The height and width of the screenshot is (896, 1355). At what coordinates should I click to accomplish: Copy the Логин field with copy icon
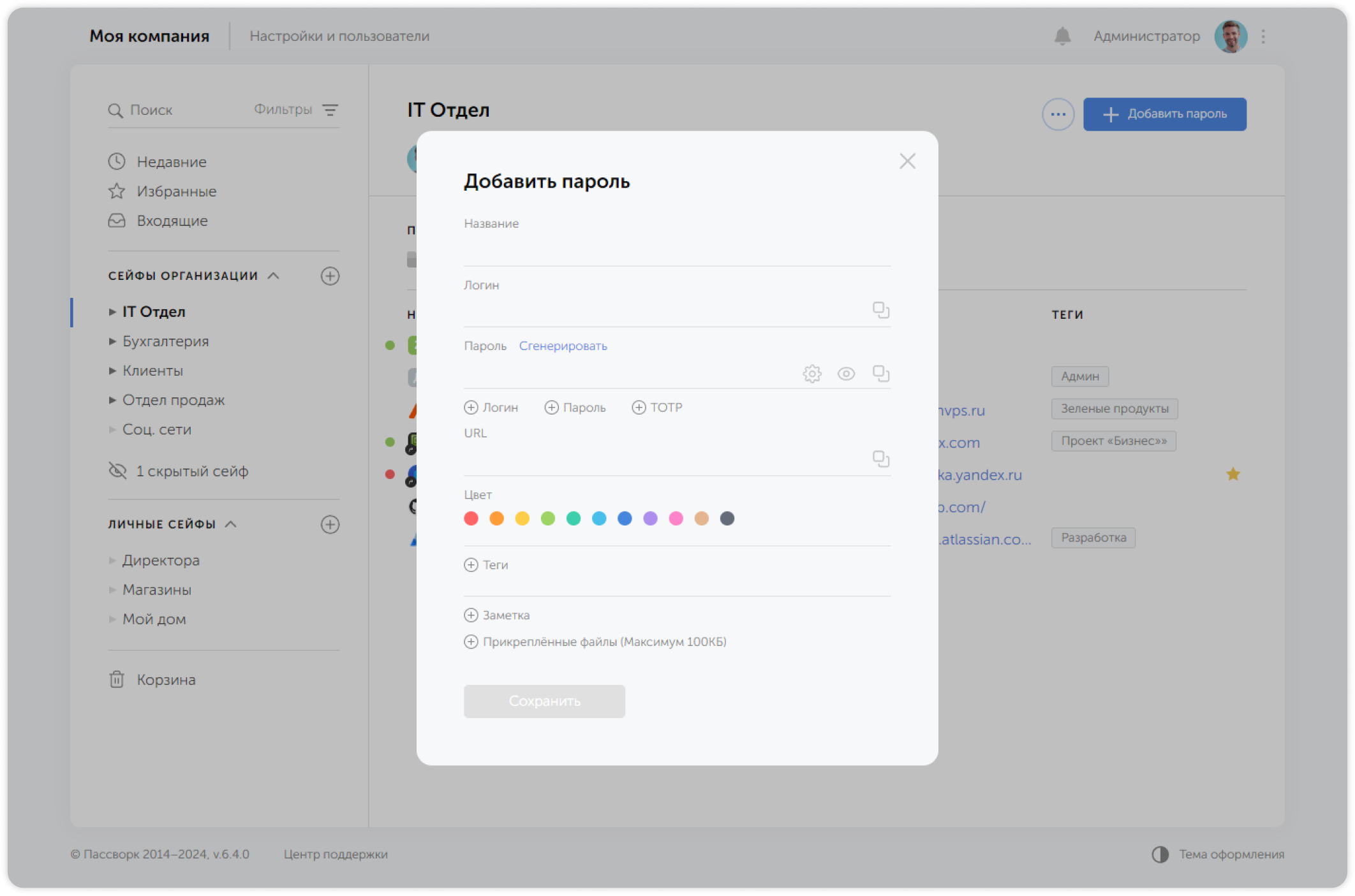click(880, 310)
